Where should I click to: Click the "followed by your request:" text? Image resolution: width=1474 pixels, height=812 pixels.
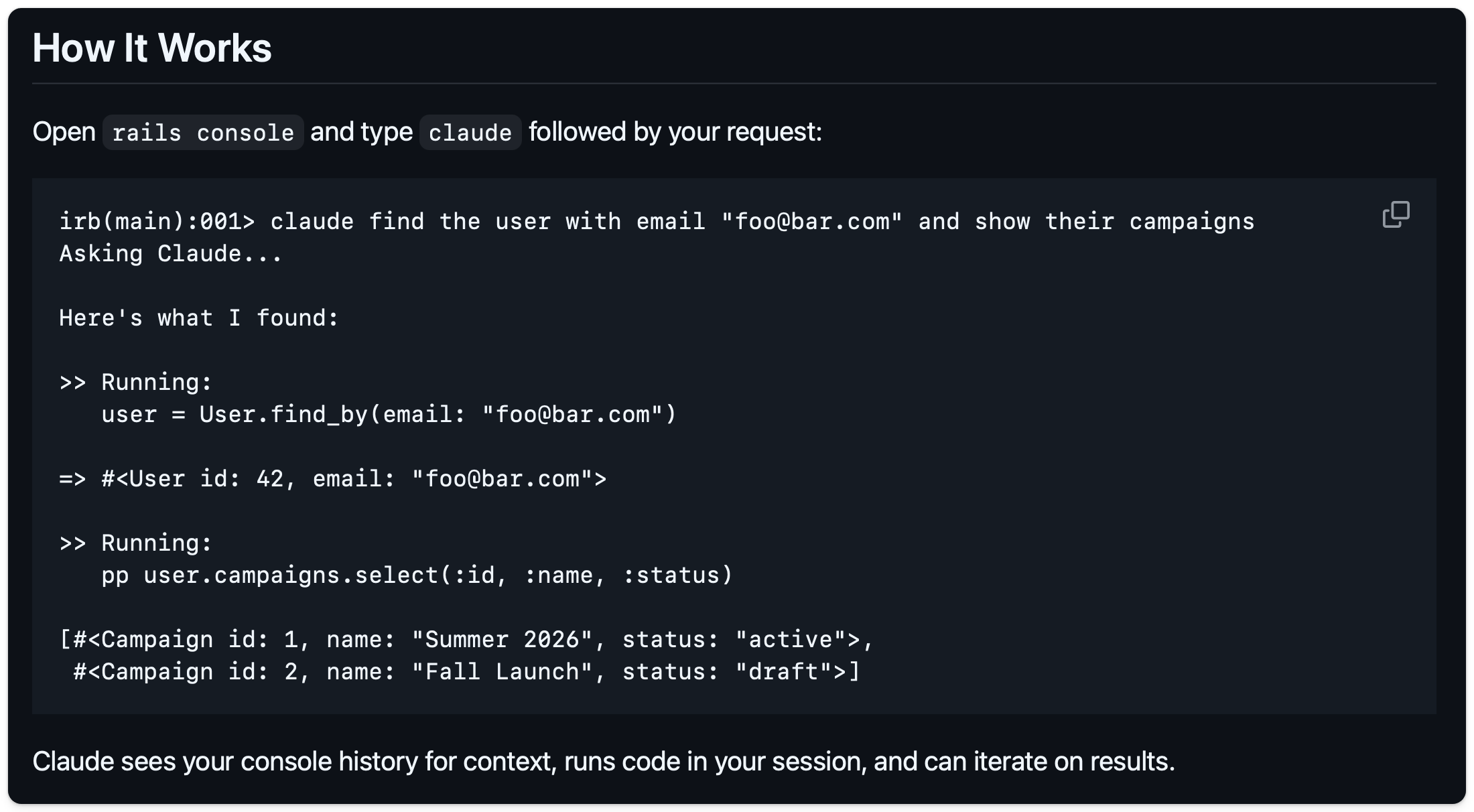tap(675, 132)
